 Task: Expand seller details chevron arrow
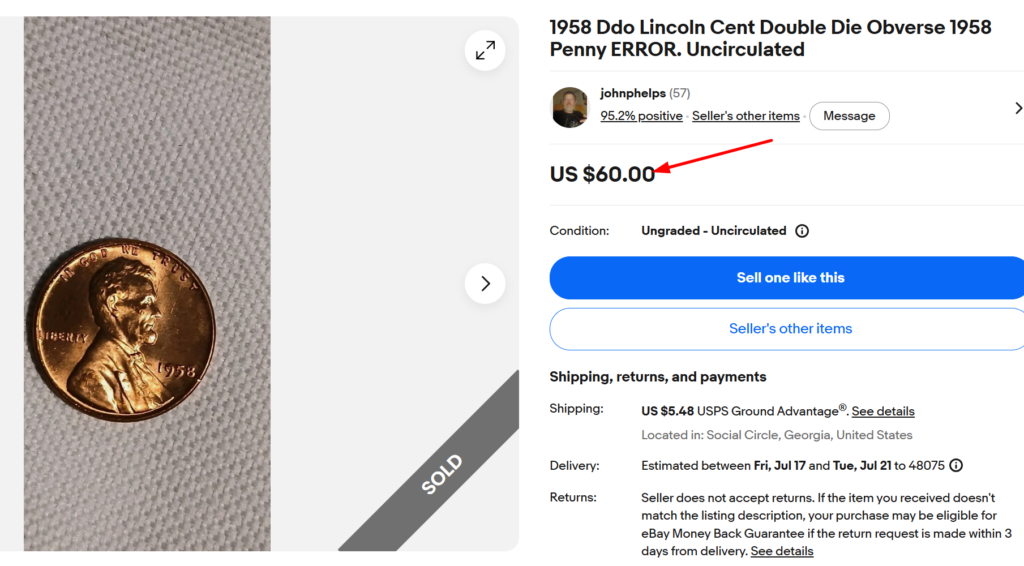[1017, 108]
